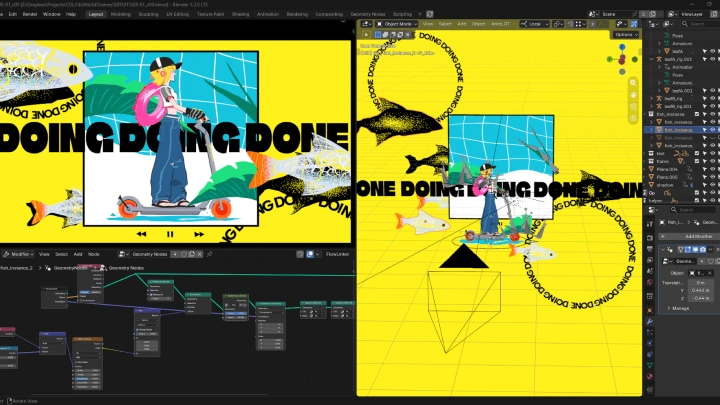Open the Particles properties tab
Image resolution: width=720 pixels, height=405 pixels.
coord(650,332)
